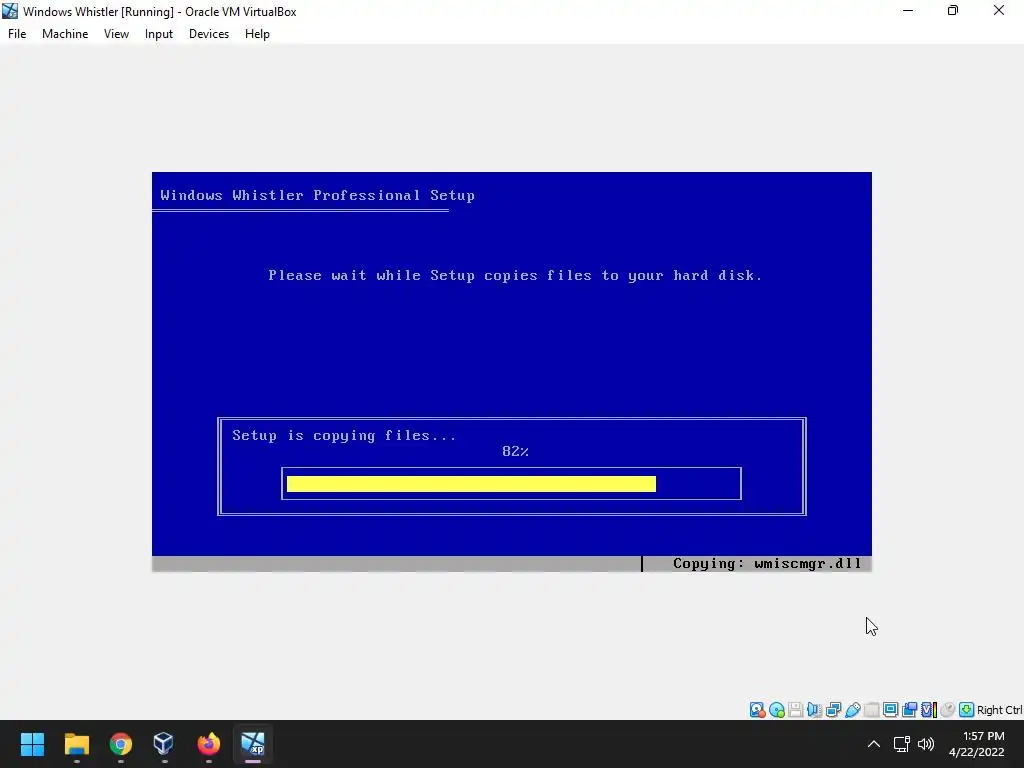Screen dimensions: 1024x768
Task: Restore down the VirtualBox window
Action: click(953, 11)
